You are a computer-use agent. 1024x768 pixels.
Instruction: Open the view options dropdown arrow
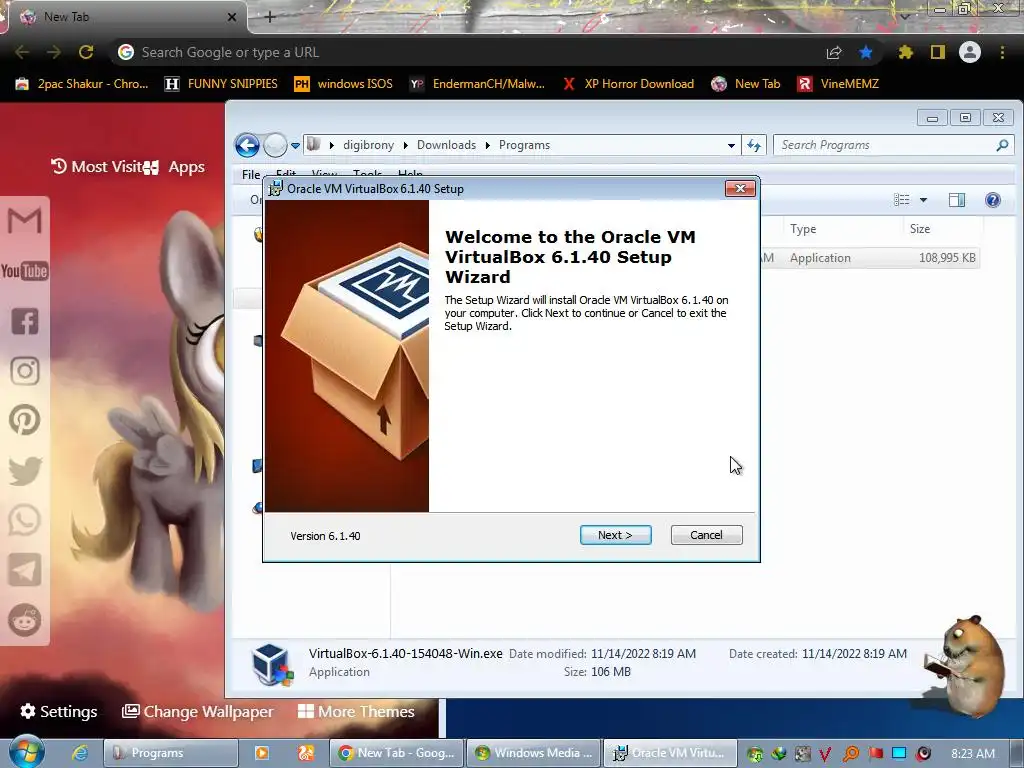click(x=923, y=200)
